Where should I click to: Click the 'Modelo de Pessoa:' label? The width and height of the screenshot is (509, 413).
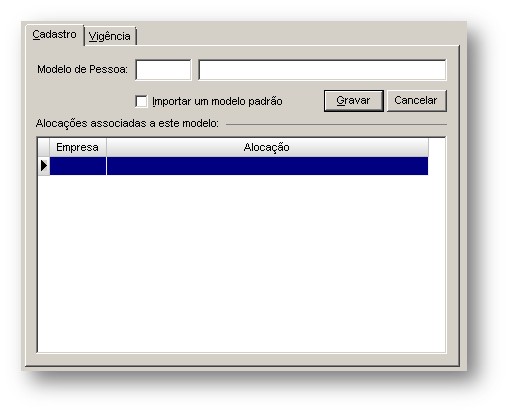(82, 69)
